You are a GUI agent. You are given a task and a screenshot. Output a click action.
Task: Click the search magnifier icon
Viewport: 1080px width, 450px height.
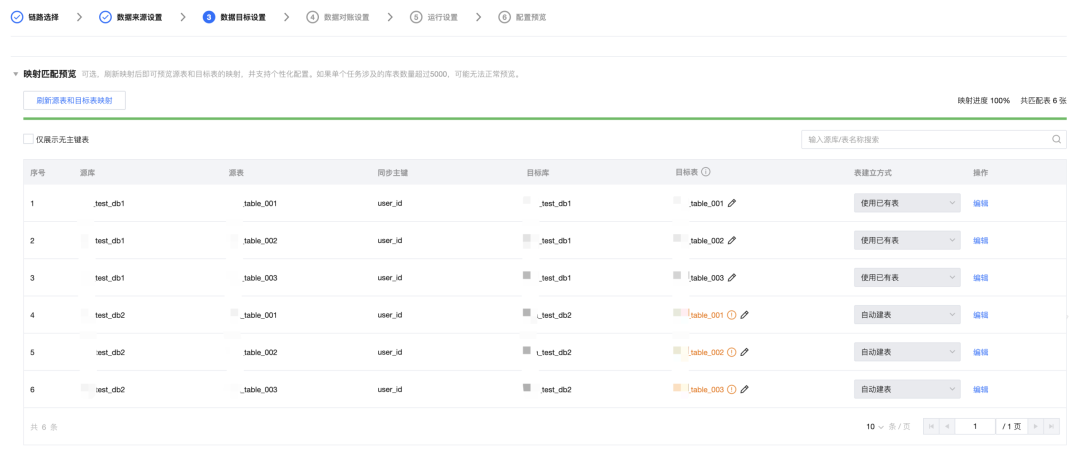pos(1057,139)
